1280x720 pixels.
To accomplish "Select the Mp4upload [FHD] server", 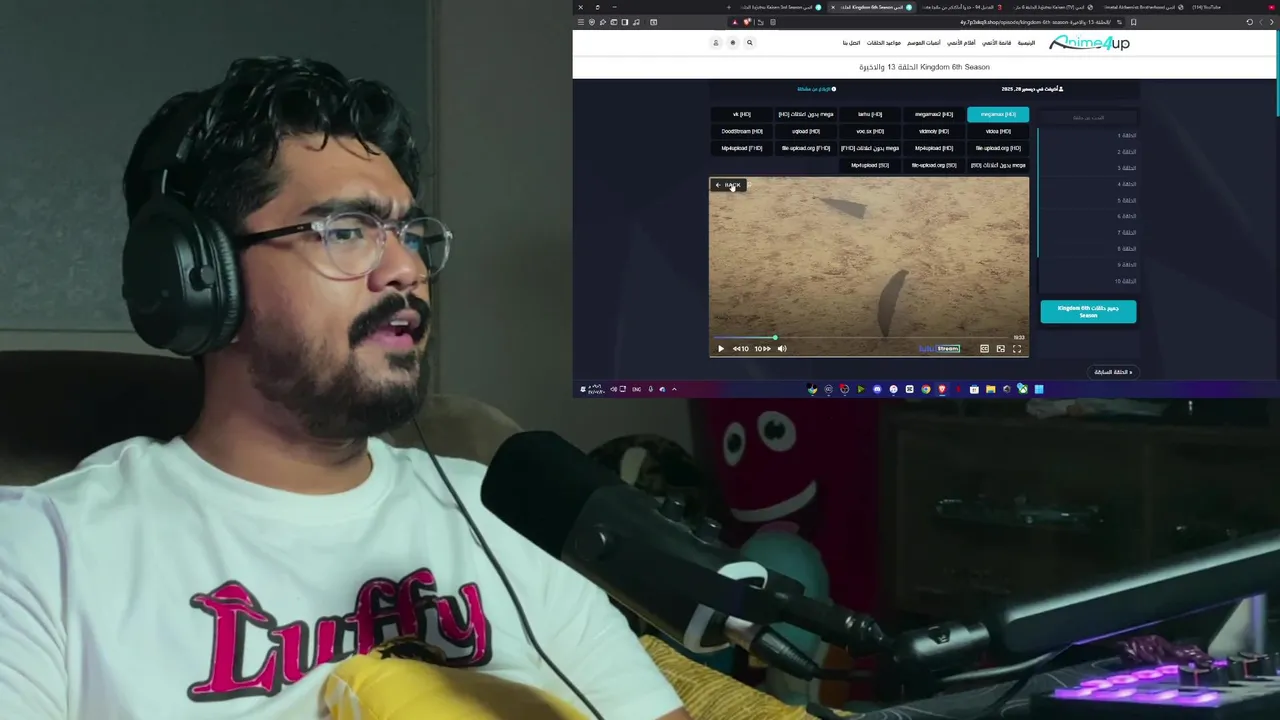I will [742, 148].
